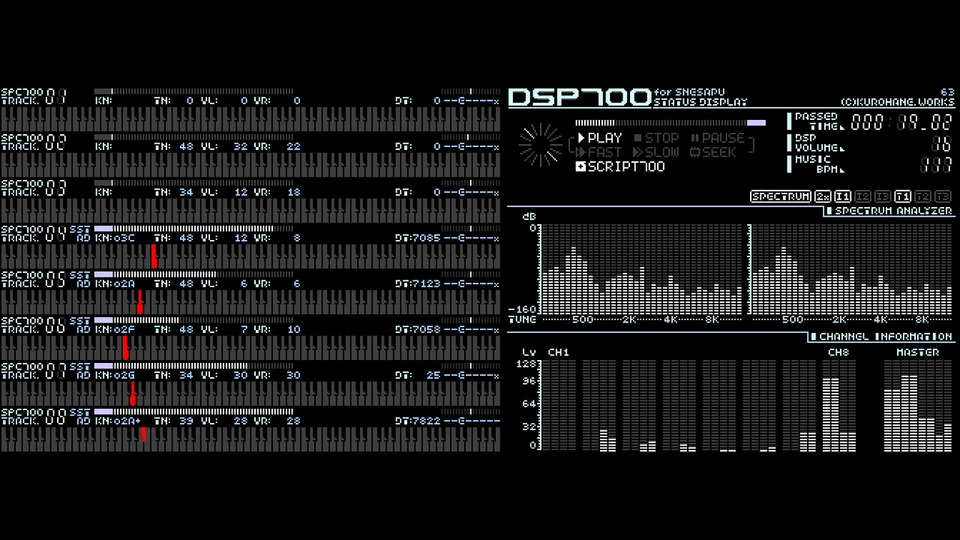Select the SPC700 Track 03 label
Viewport: 960px width, 540px height.
tap(34, 188)
